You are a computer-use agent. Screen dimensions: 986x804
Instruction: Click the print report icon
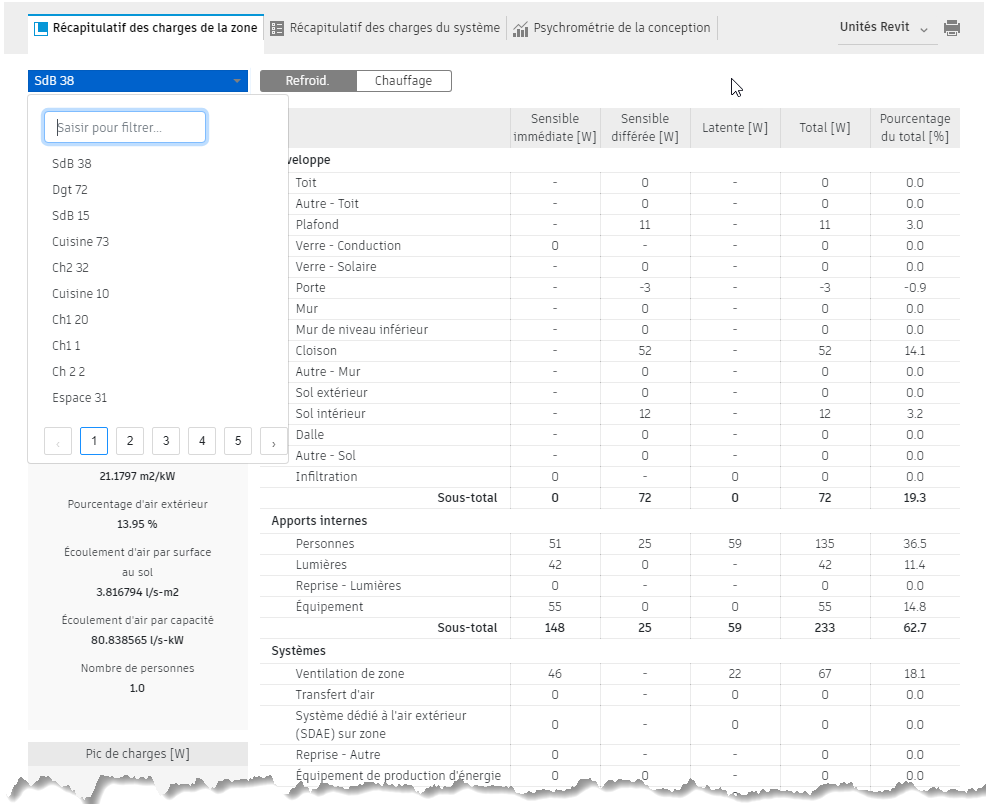[x=951, y=28]
